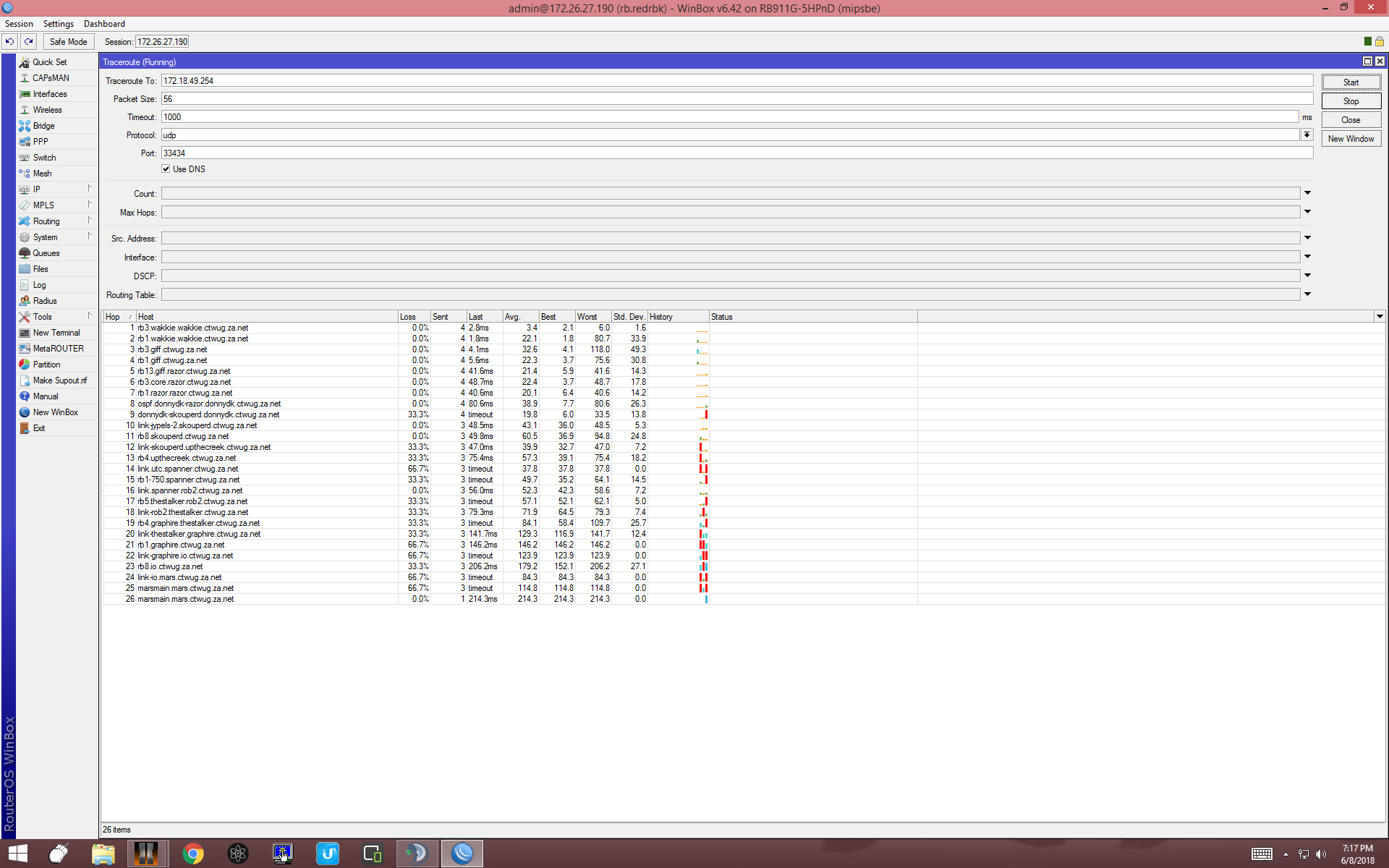Image resolution: width=1389 pixels, height=868 pixels.
Task: Click the Redo arrow icon in toolbar
Action: point(29,42)
